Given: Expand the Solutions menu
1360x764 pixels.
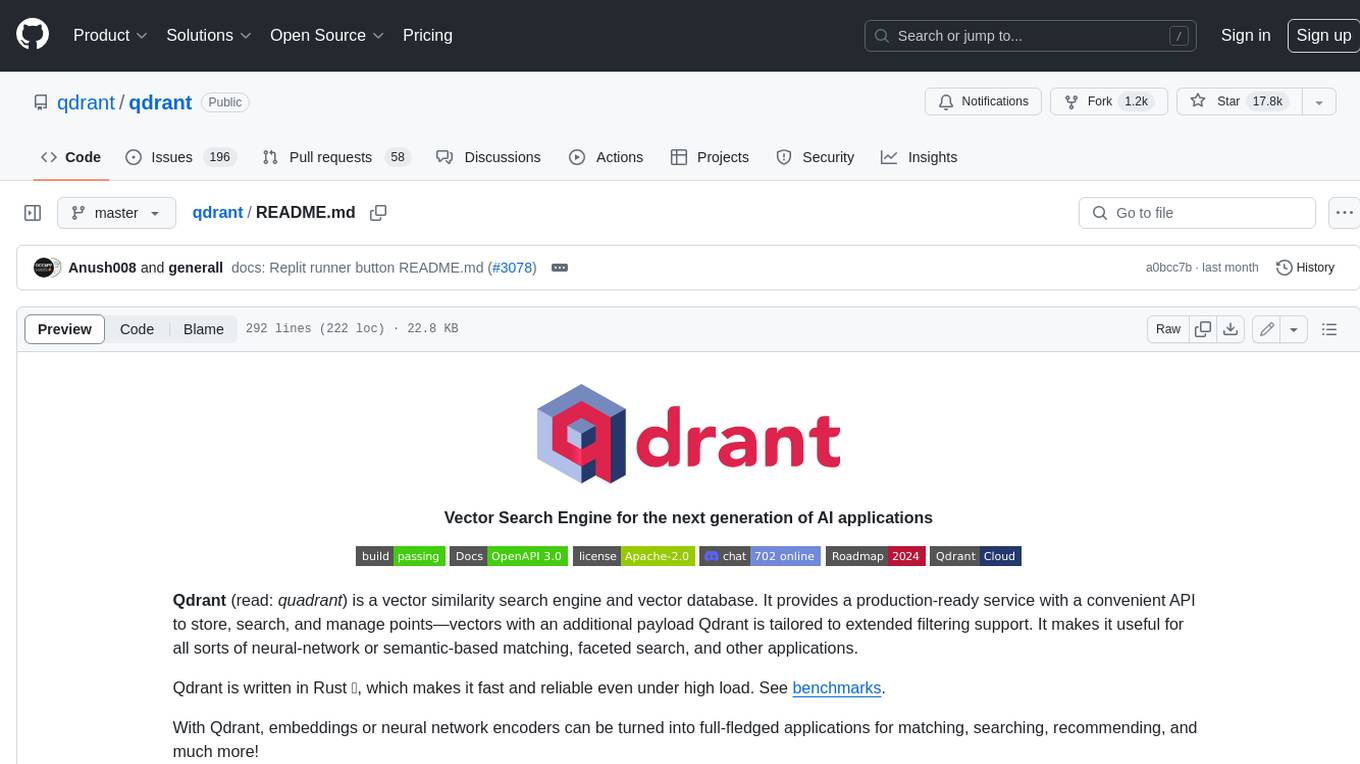Looking at the screenshot, I should (x=208, y=35).
